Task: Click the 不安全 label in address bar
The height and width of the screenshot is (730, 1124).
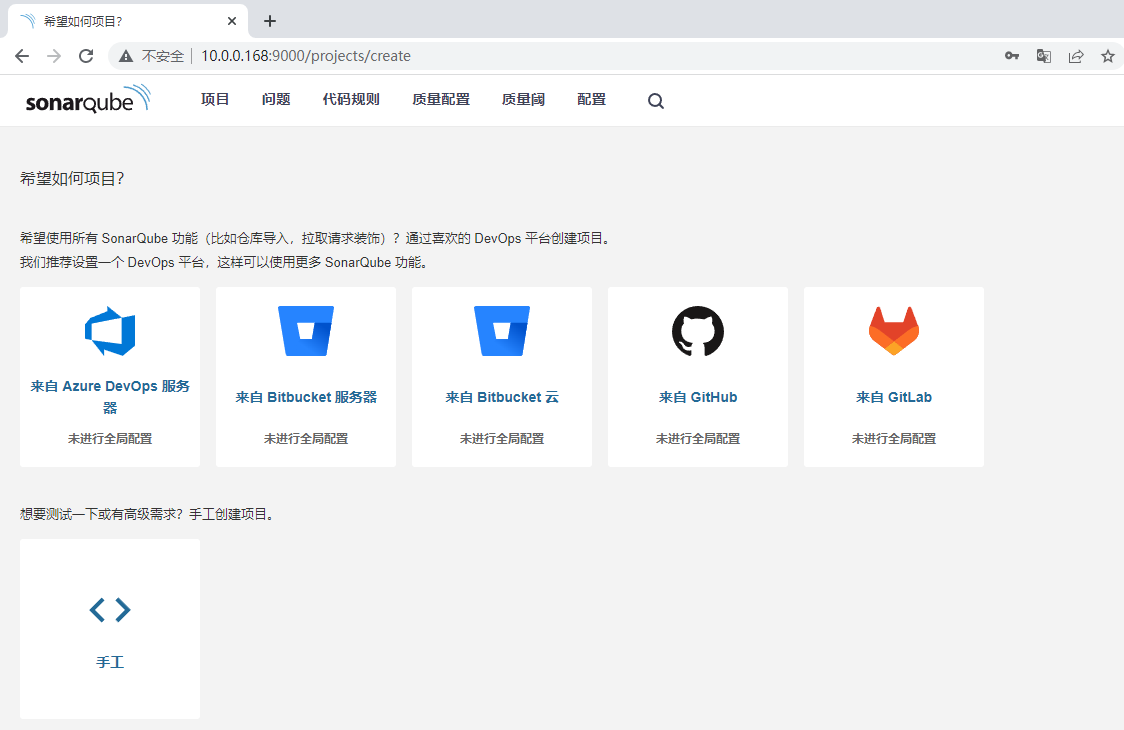Action: click(x=163, y=56)
